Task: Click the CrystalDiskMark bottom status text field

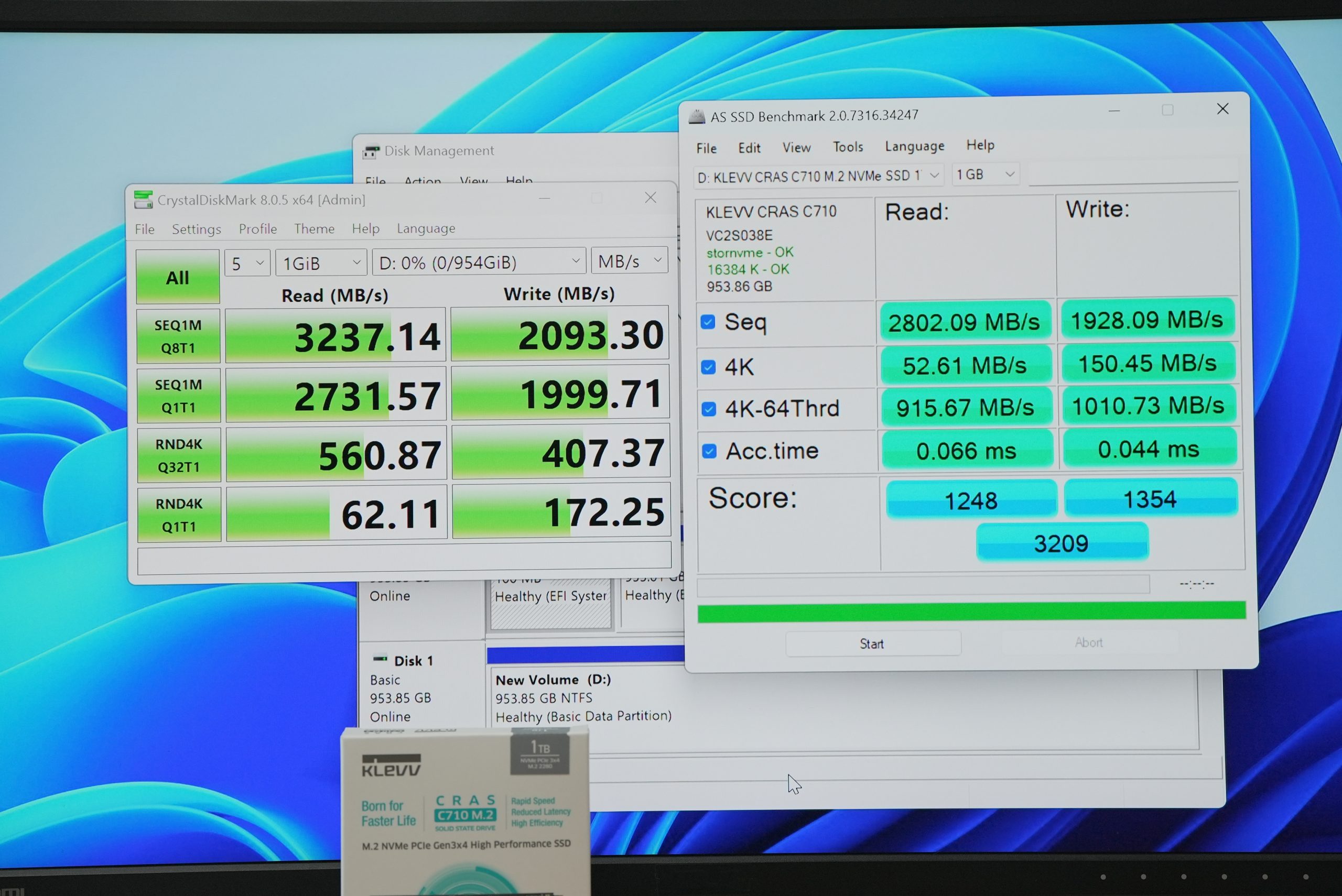Action: 404,559
